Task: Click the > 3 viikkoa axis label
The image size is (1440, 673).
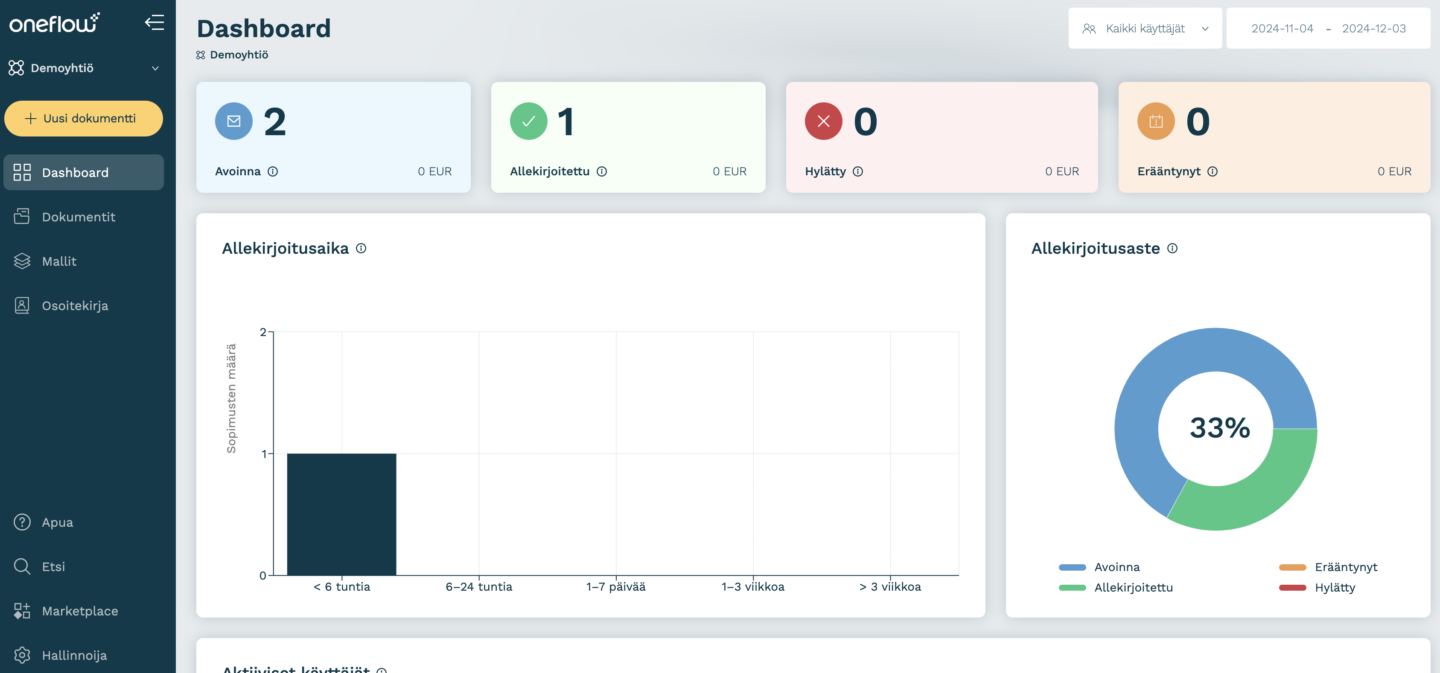Action: tap(890, 587)
